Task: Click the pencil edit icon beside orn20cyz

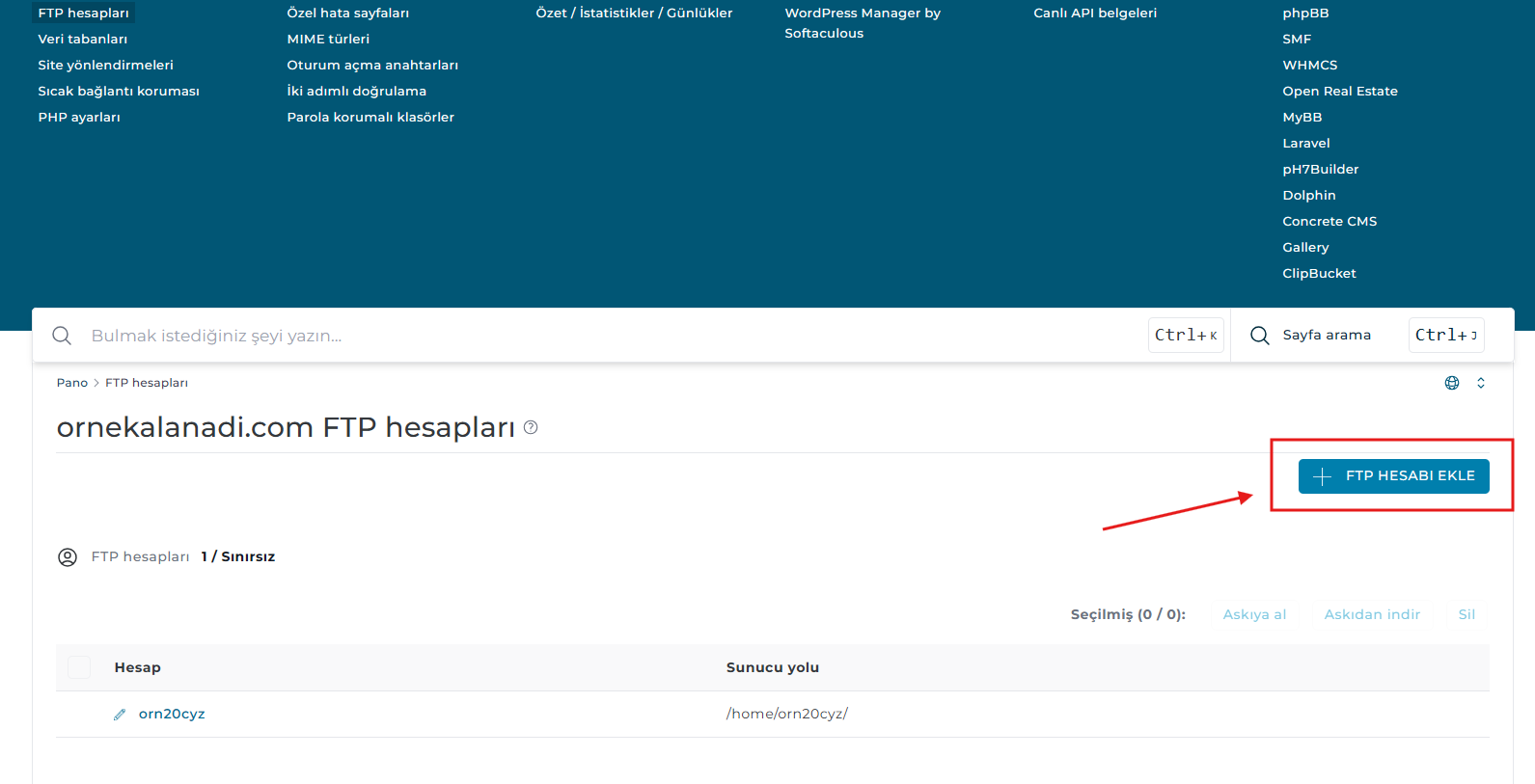Action: click(x=120, y=715)
